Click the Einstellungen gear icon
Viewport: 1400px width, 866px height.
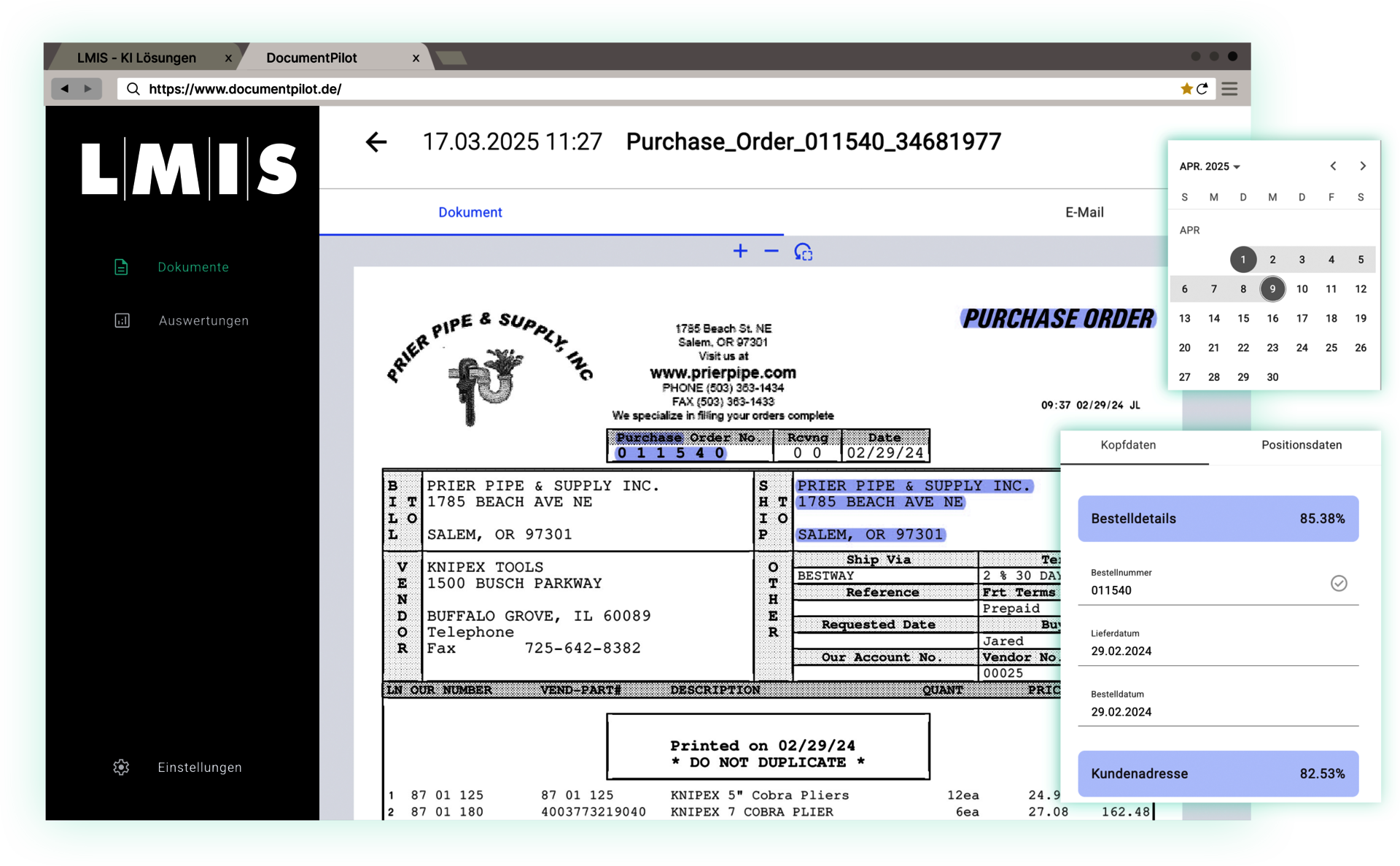click(x=121, y=767)
